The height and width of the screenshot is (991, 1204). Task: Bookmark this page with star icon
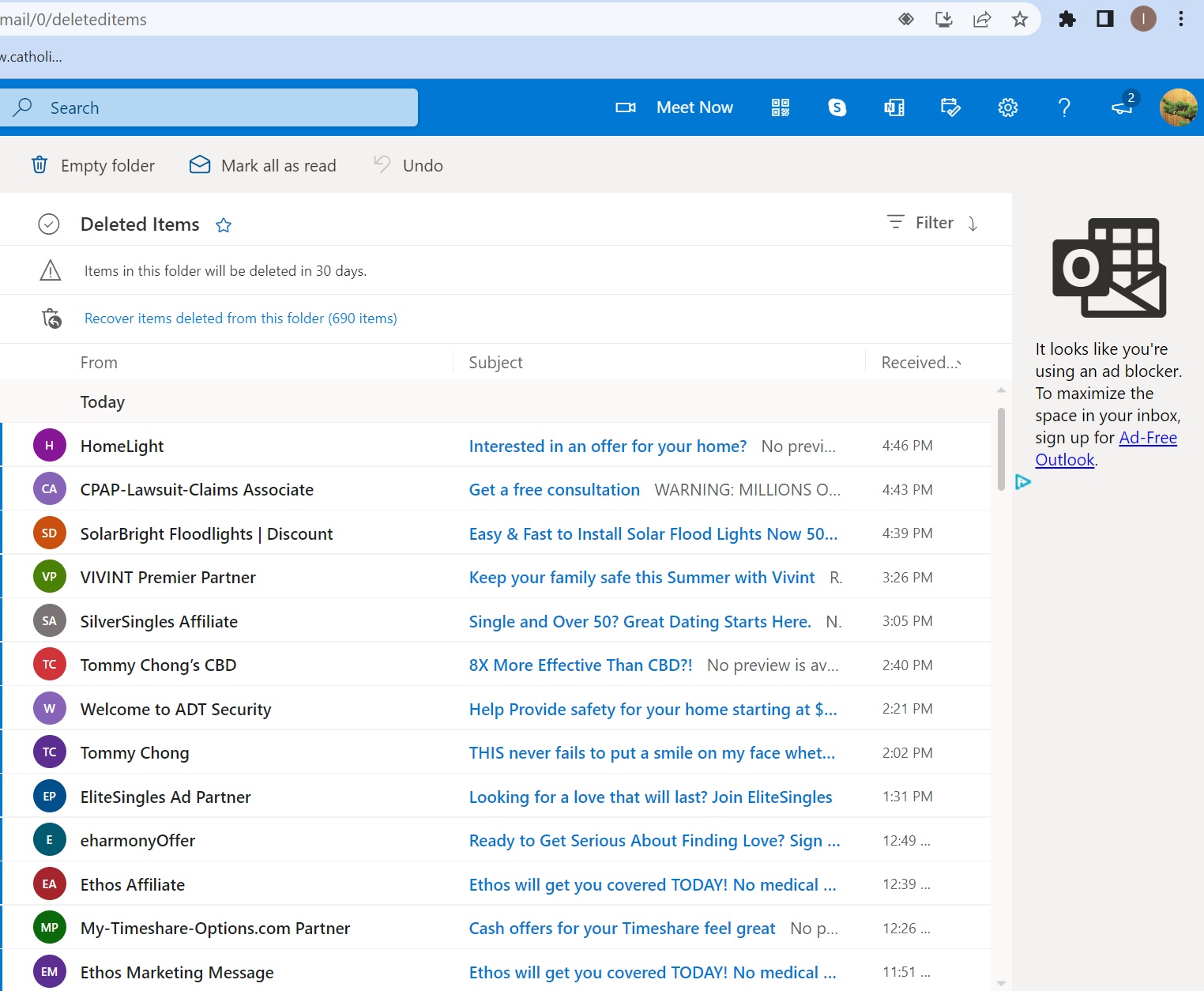[x=1020, y=19]
